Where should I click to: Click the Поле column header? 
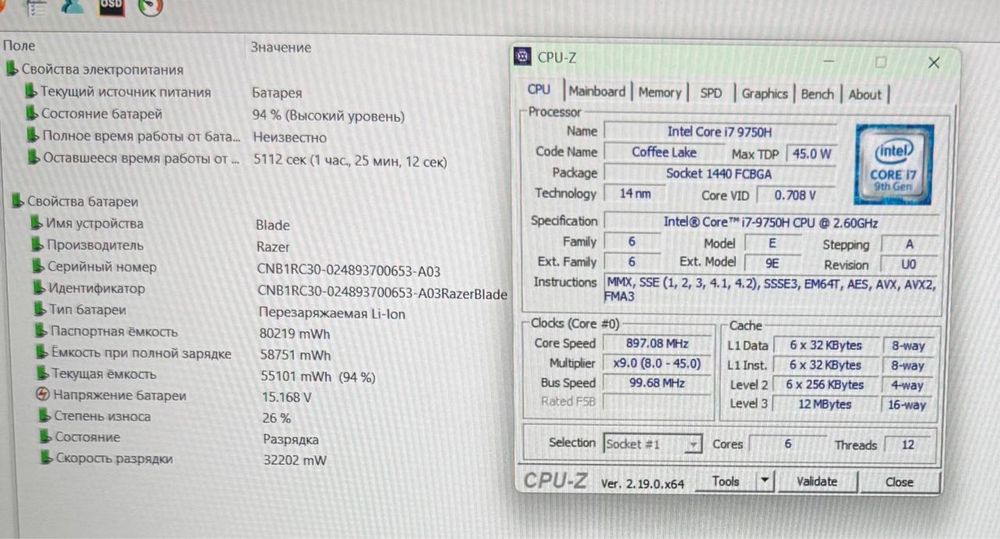pyautogui.click(x=19, y=45)
